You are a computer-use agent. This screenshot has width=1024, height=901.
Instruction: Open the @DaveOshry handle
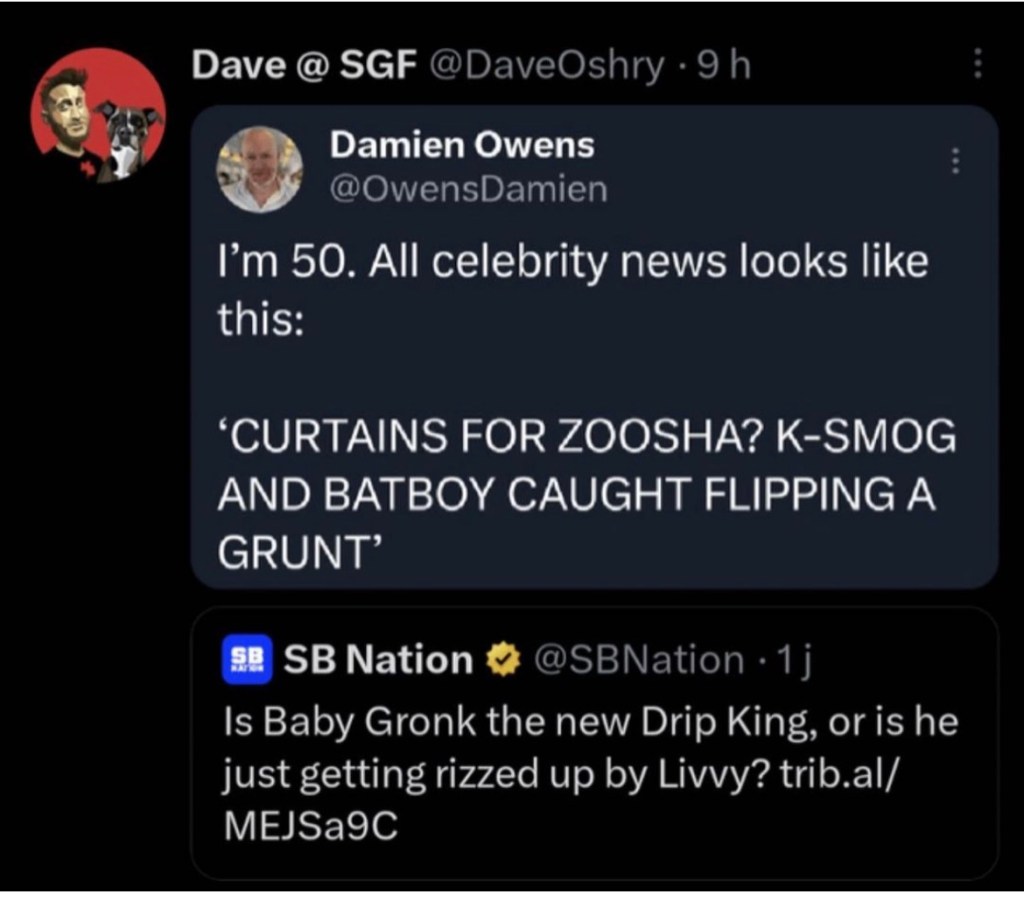pos(546,66)
